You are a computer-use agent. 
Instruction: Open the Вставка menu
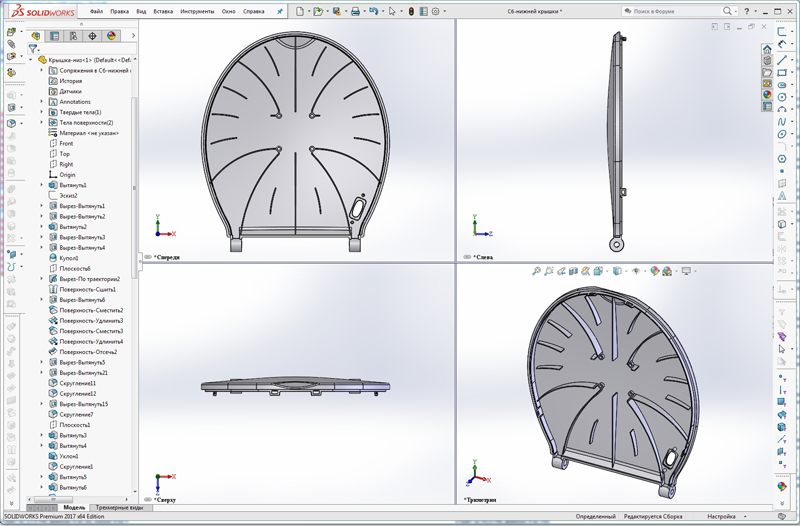(163, 11)
